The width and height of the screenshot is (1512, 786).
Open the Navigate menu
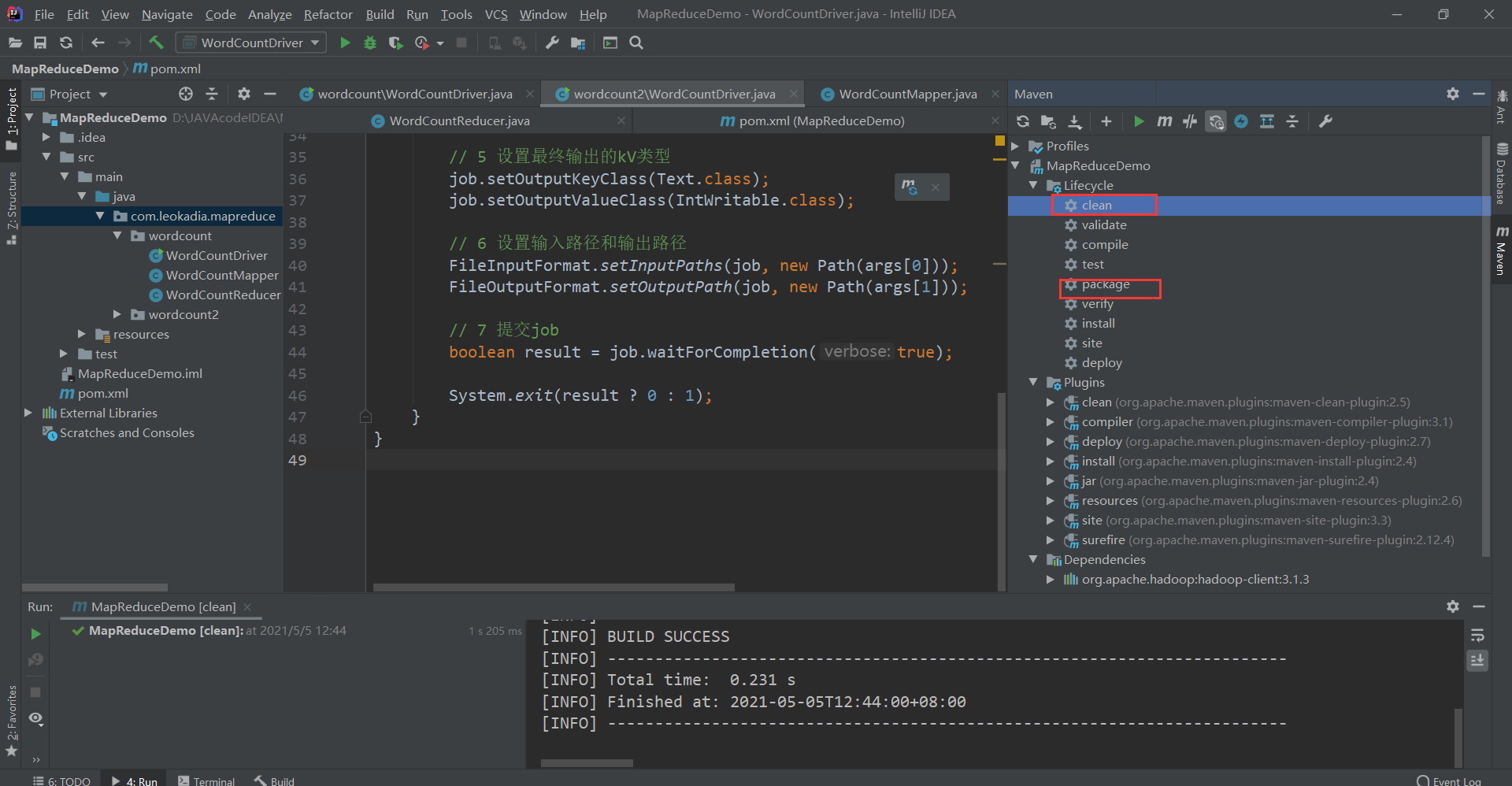tap(167, 14)
